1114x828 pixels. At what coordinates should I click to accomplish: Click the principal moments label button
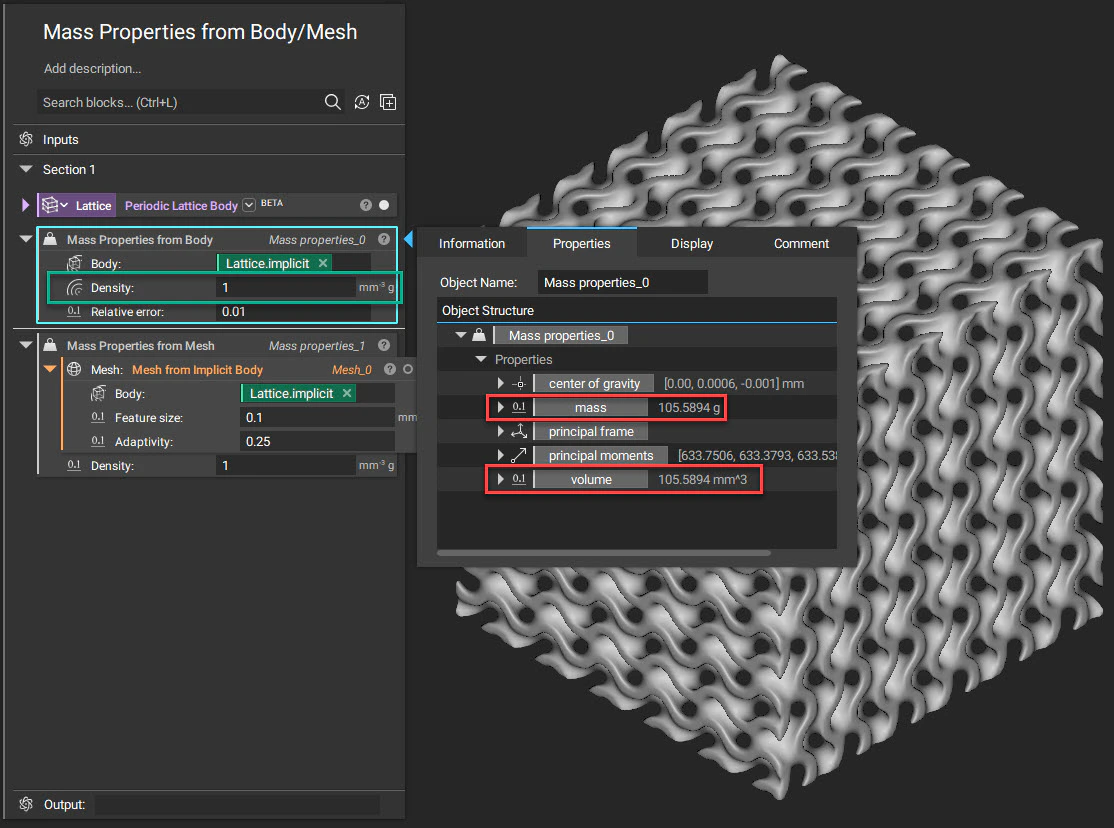point(600,456)
